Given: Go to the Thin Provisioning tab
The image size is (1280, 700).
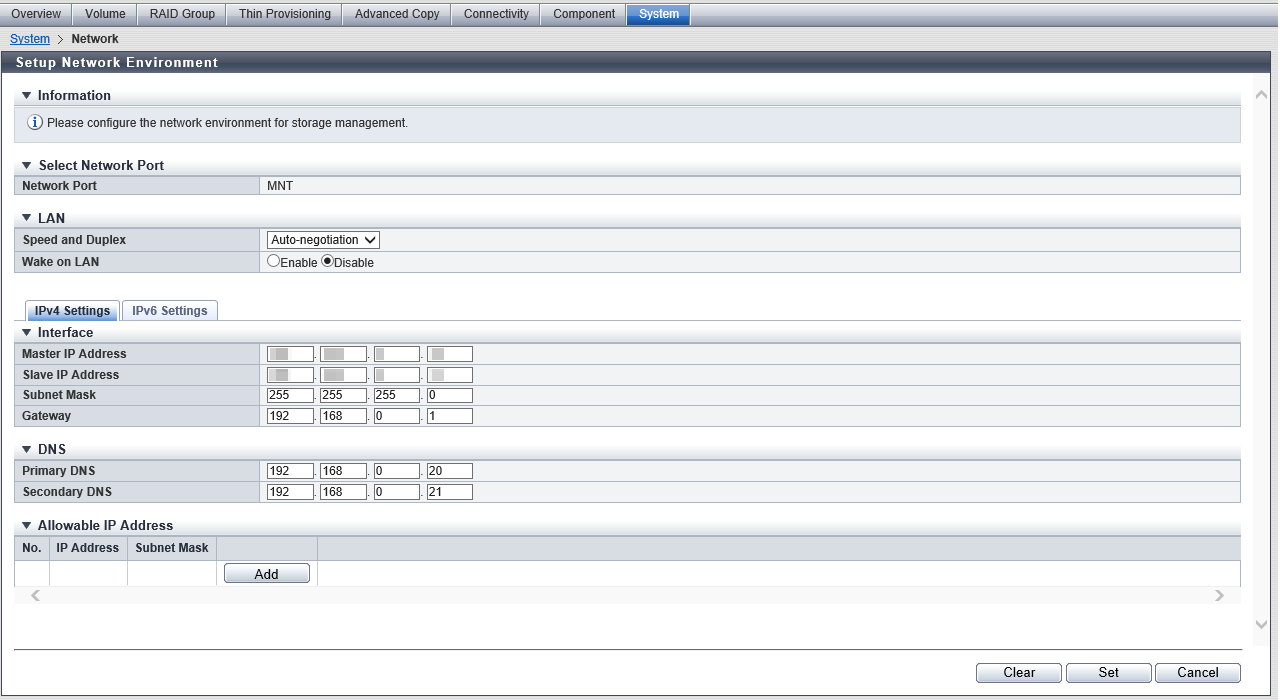Looking at the screenshot, I should (x=285, y=14).
